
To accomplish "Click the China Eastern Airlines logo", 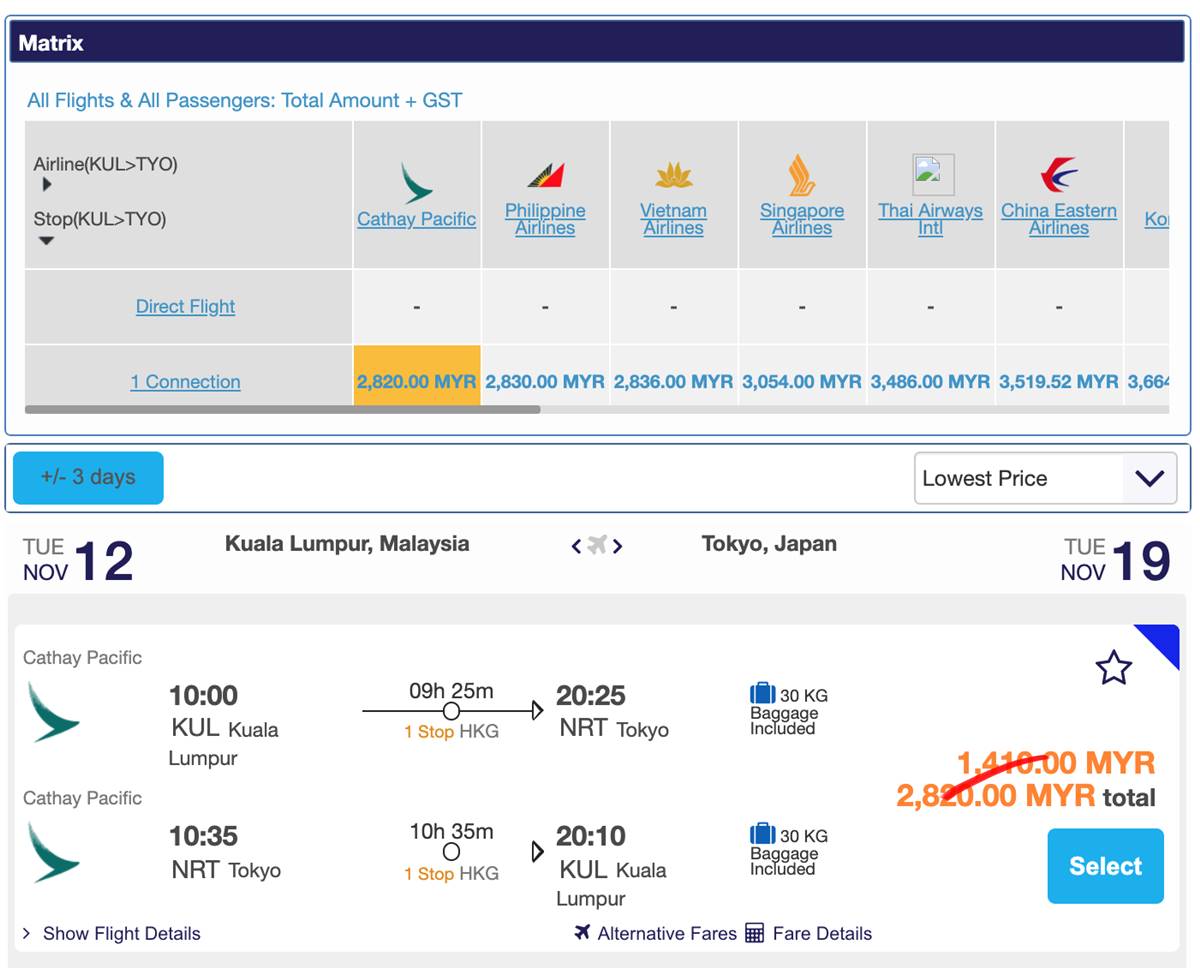I will (x=1059, y=175).
